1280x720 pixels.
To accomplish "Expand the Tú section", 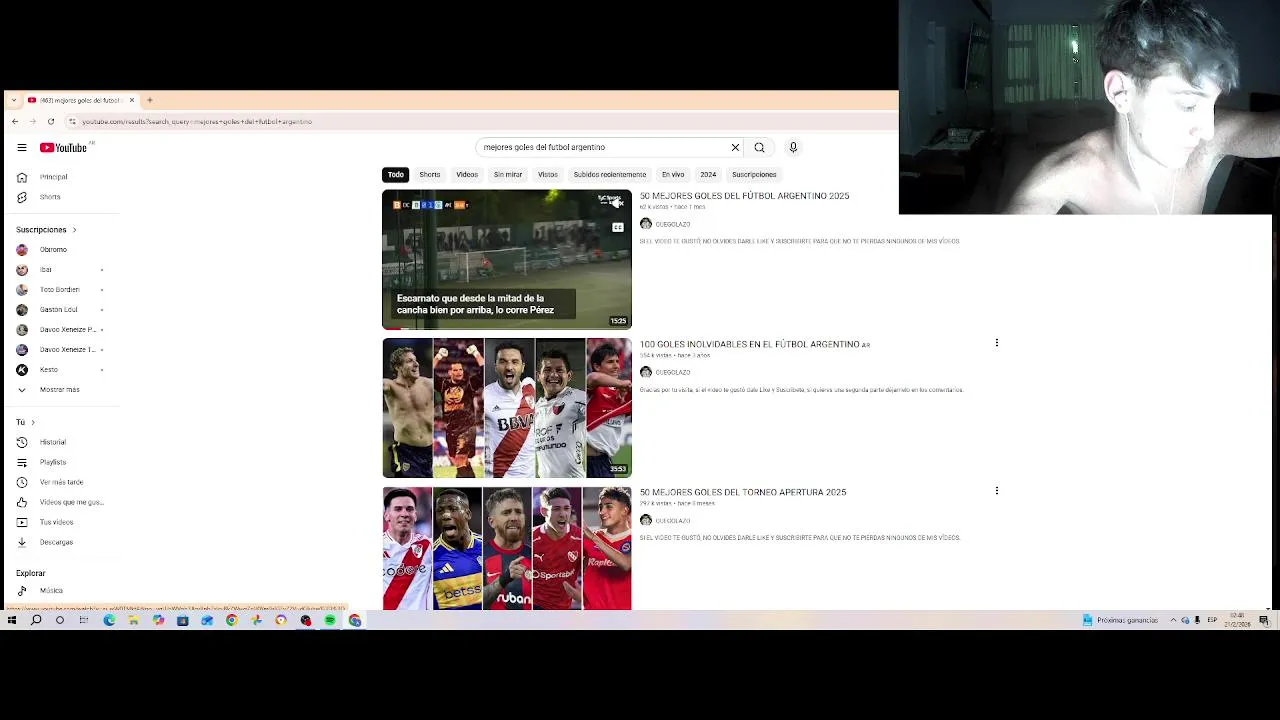I will point(25,422).
